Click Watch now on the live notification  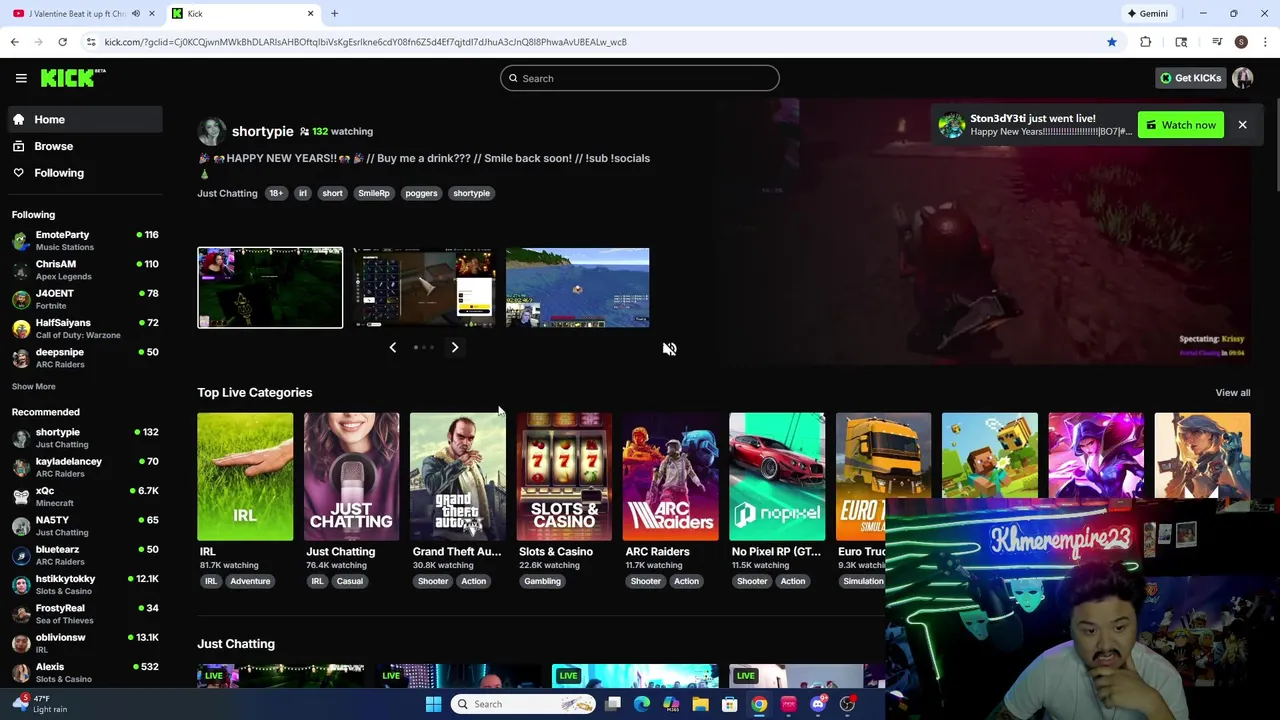point(1181,125)
